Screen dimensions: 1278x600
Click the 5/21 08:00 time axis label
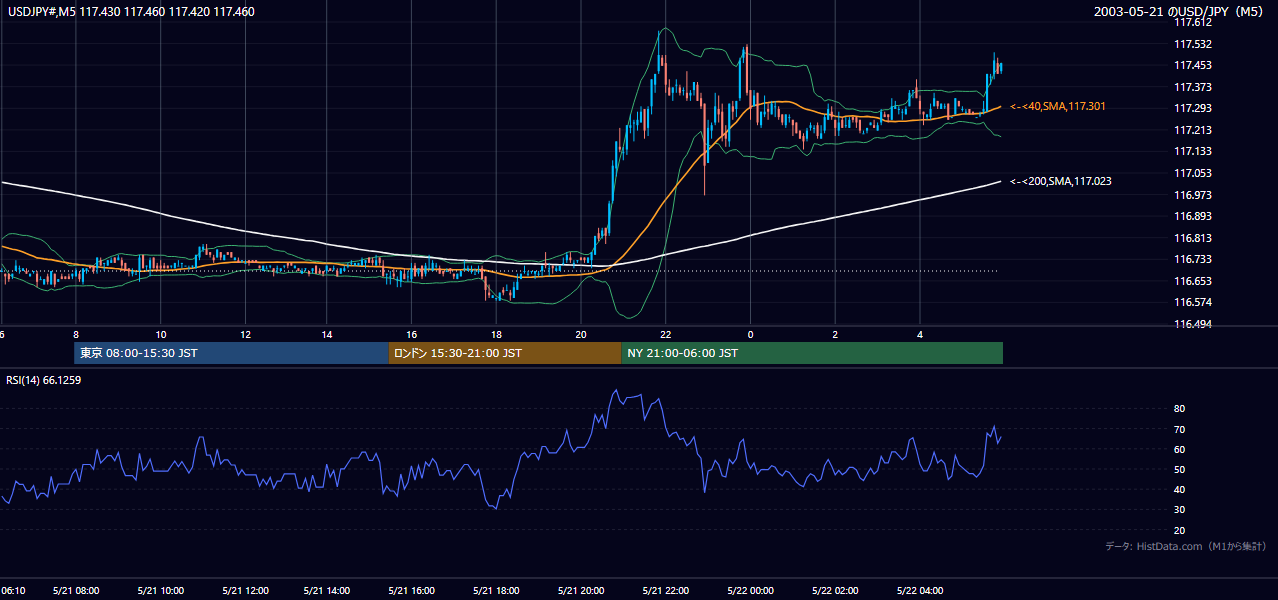pos(76,591)
